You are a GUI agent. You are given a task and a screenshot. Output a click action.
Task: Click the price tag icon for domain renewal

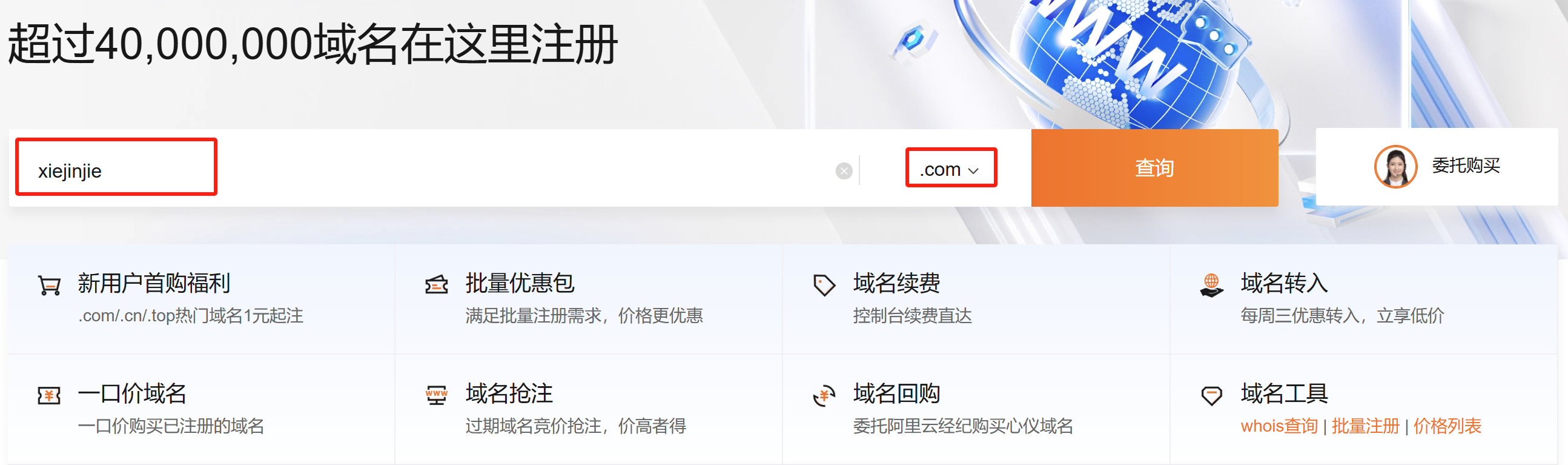[x=824, y=284]
